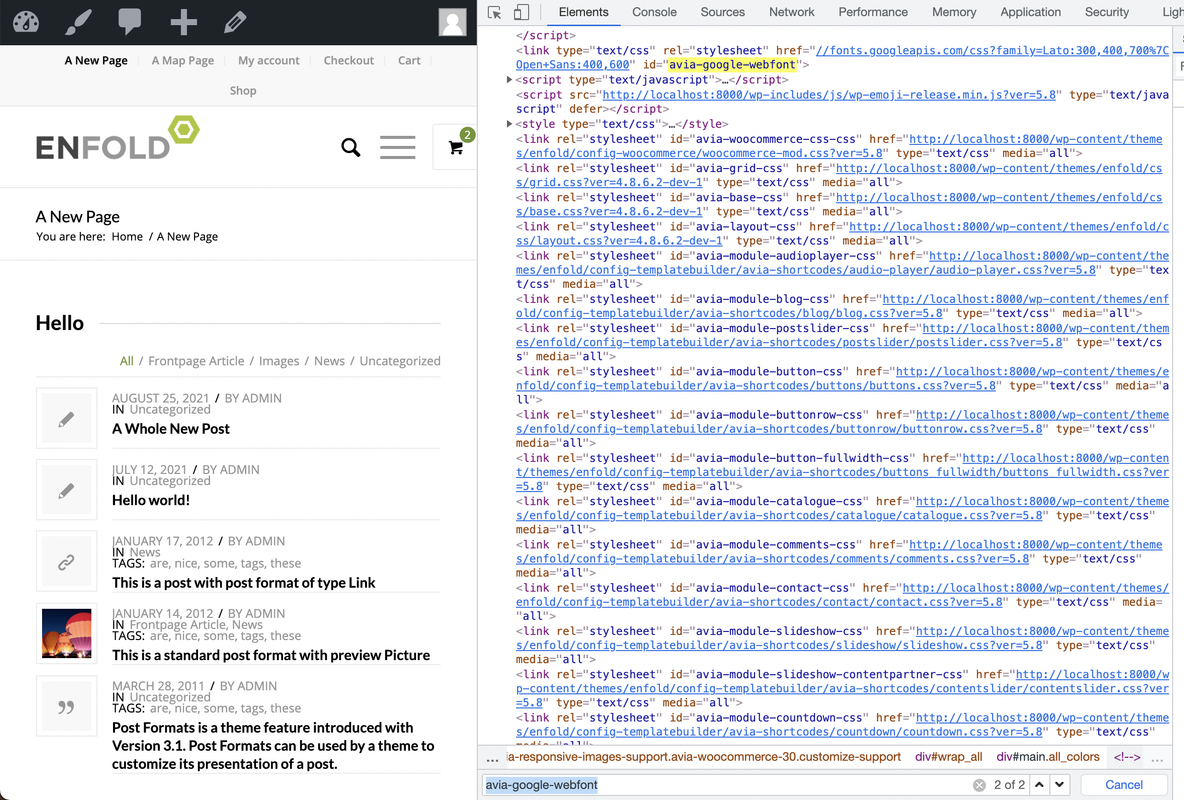Click the link icon of the Link-format post

pyautogui.click(x=66, y=562)
